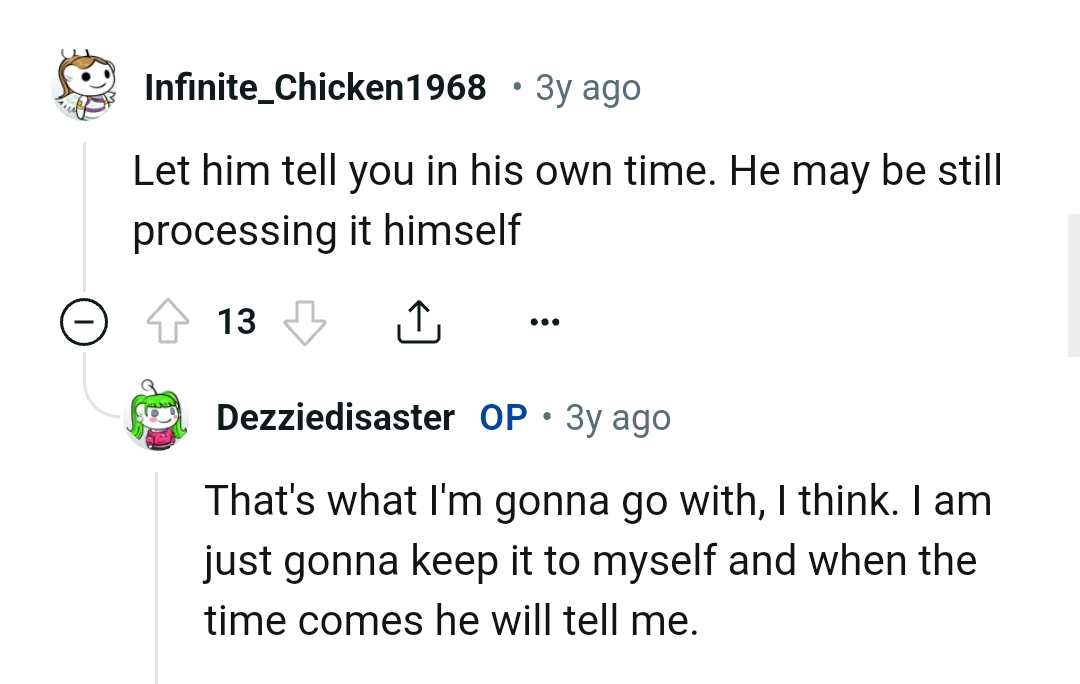This screenshot has height=684, width=1080.
Task: Click Infinite_Chicken1968's avatar
Action: pos(84,86)
